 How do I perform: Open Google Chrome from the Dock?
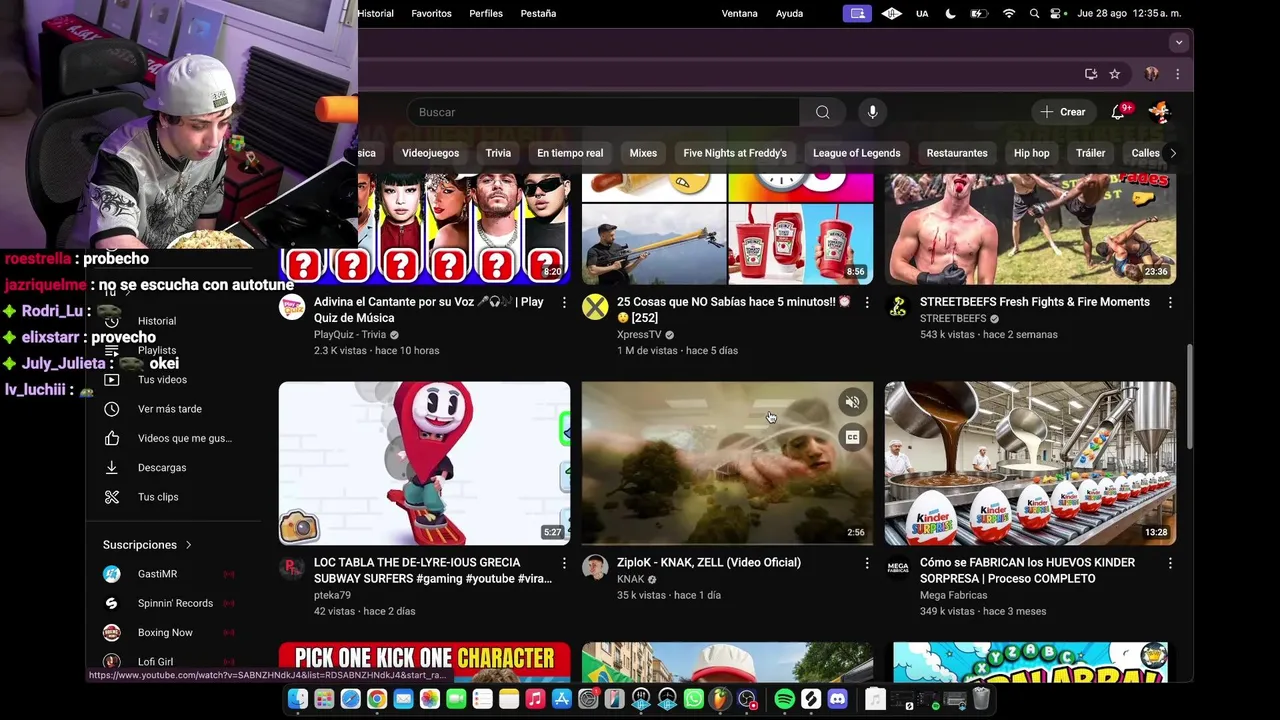tap(377, 700)
